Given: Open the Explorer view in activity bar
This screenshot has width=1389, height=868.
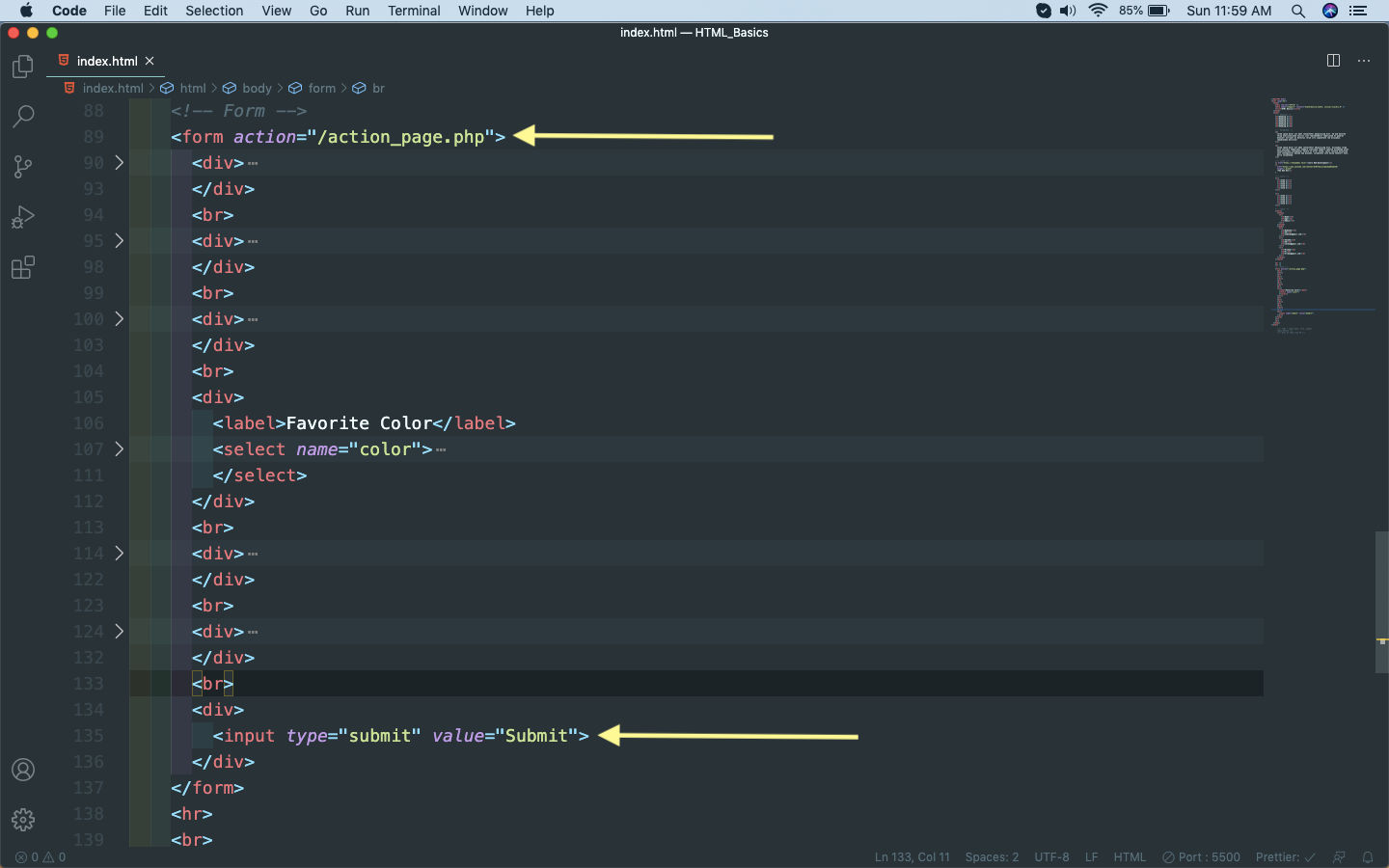Looking at the screenshot, I should (x=23, y=67).
